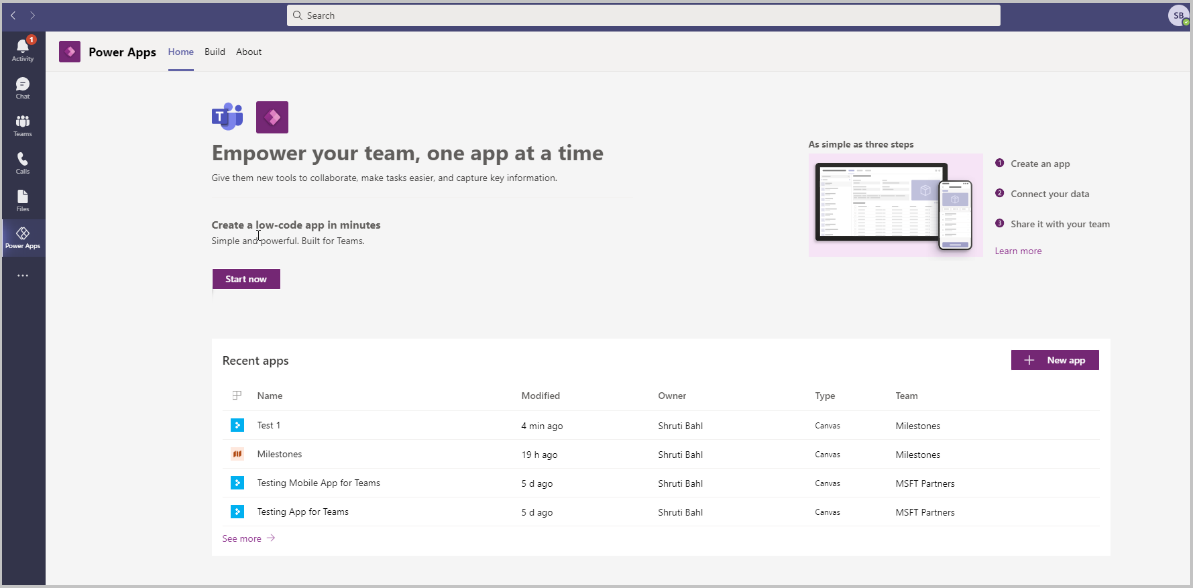
Task: Open Chat in the Teams sidebar
Action: [23, 88]
